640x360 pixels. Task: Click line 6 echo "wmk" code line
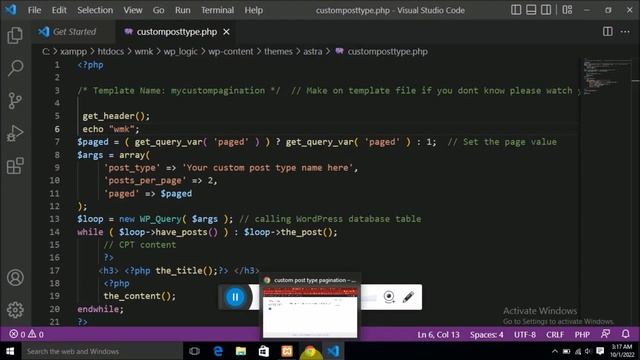pyautogui.click(x=111, y=129)
